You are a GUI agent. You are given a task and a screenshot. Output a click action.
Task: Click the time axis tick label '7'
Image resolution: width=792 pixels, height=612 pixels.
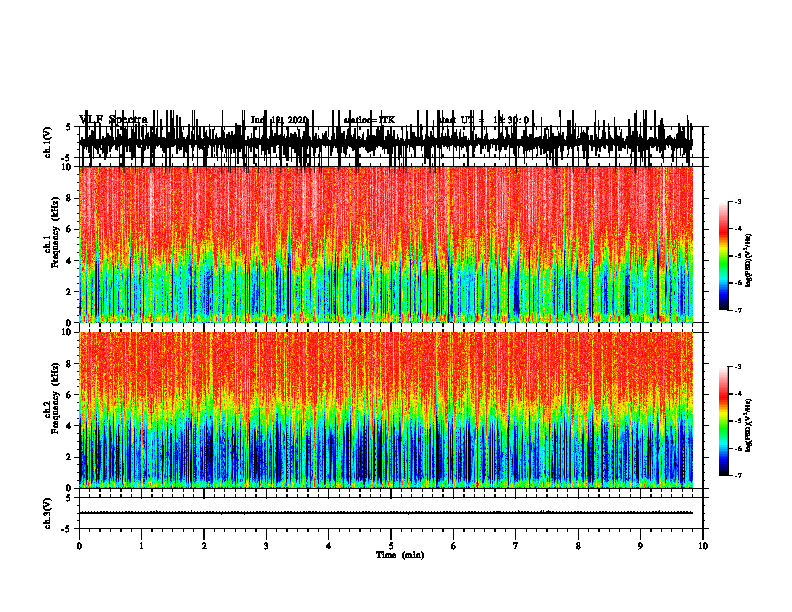tap(516, 546)
